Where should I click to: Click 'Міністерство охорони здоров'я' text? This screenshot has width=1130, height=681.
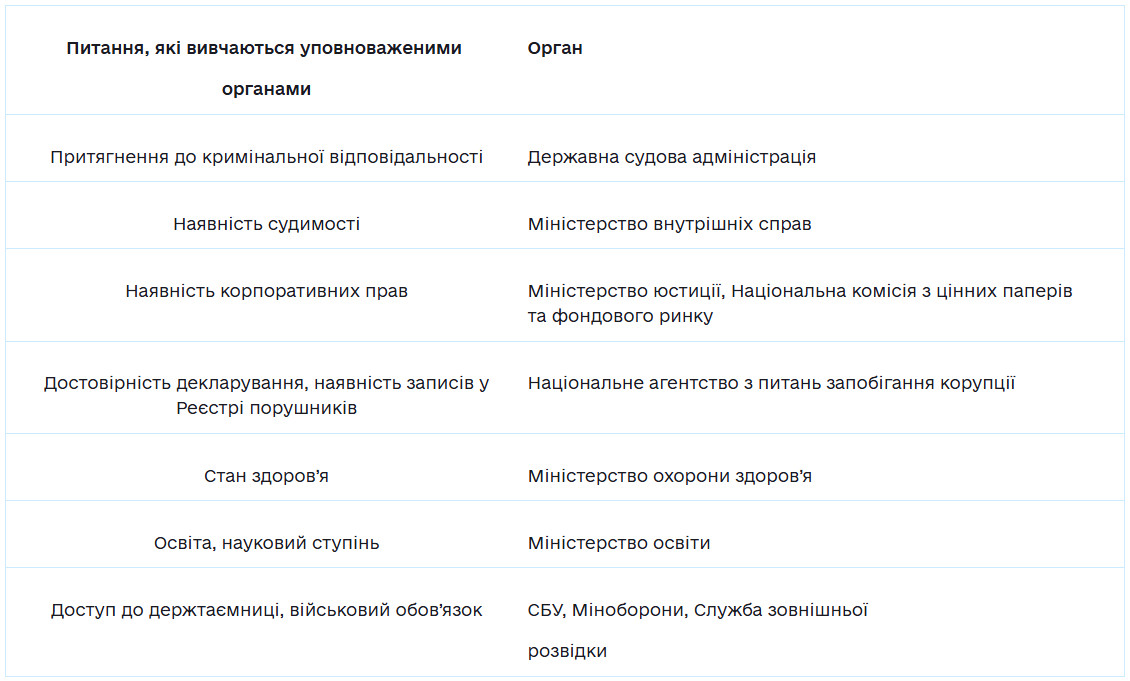click(x=669, y=476)
